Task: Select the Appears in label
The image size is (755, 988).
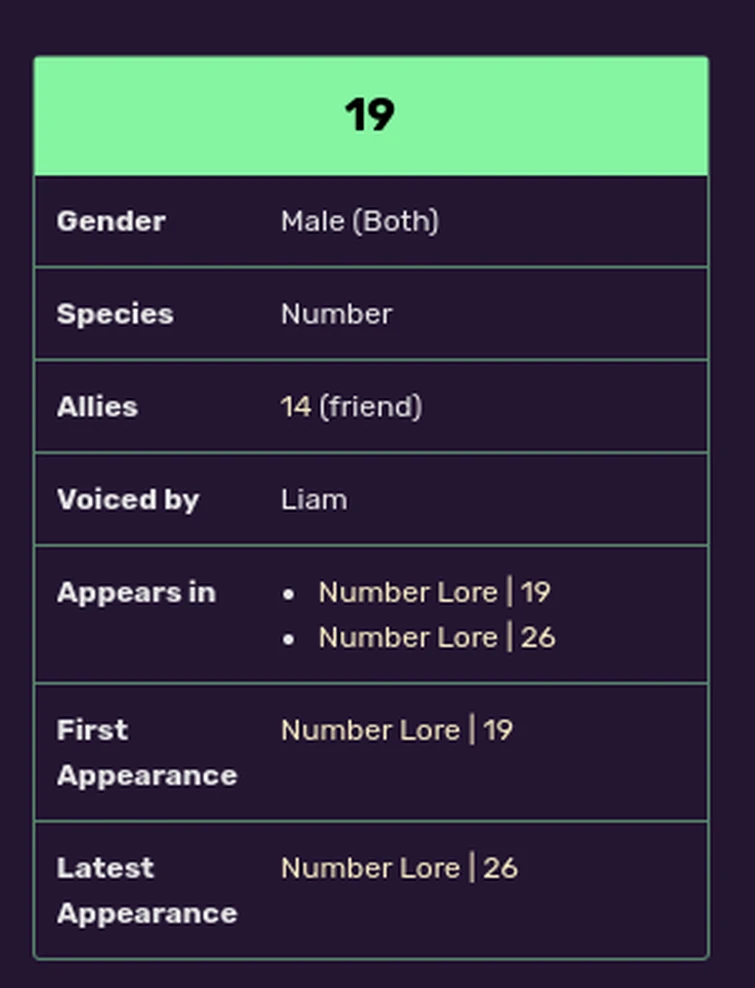Action: (x=136, y=592)
